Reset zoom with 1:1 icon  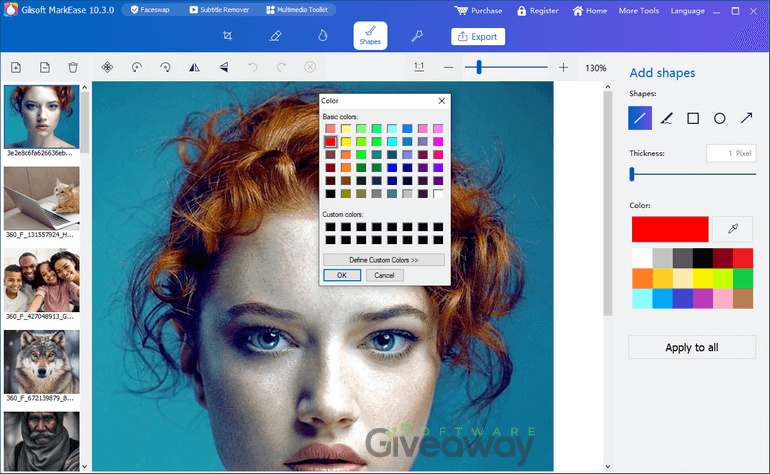coord(419,67)
